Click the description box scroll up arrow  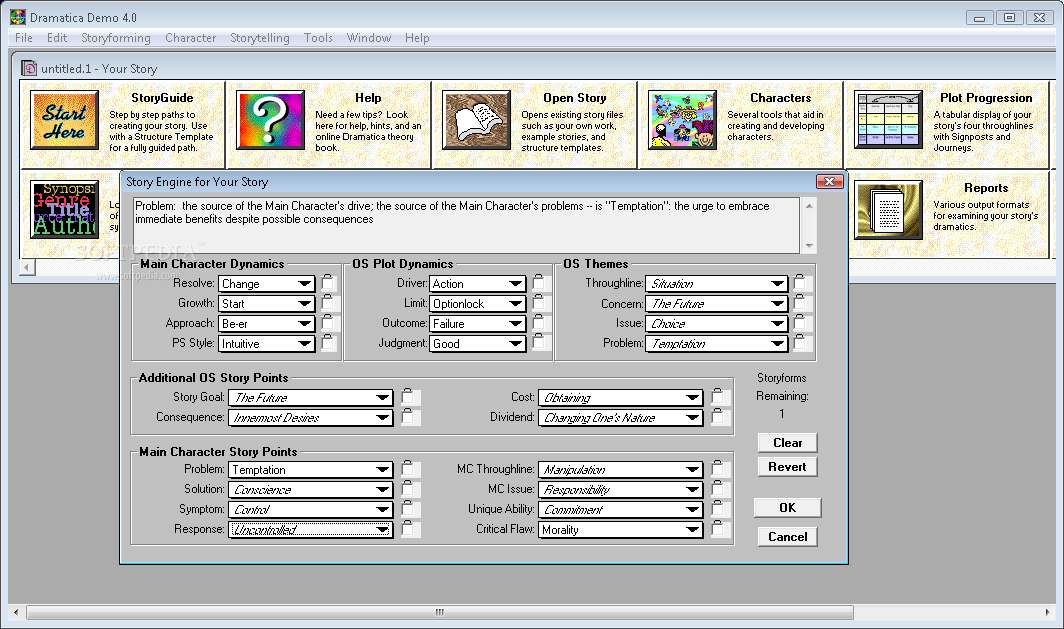coord(809,206)
